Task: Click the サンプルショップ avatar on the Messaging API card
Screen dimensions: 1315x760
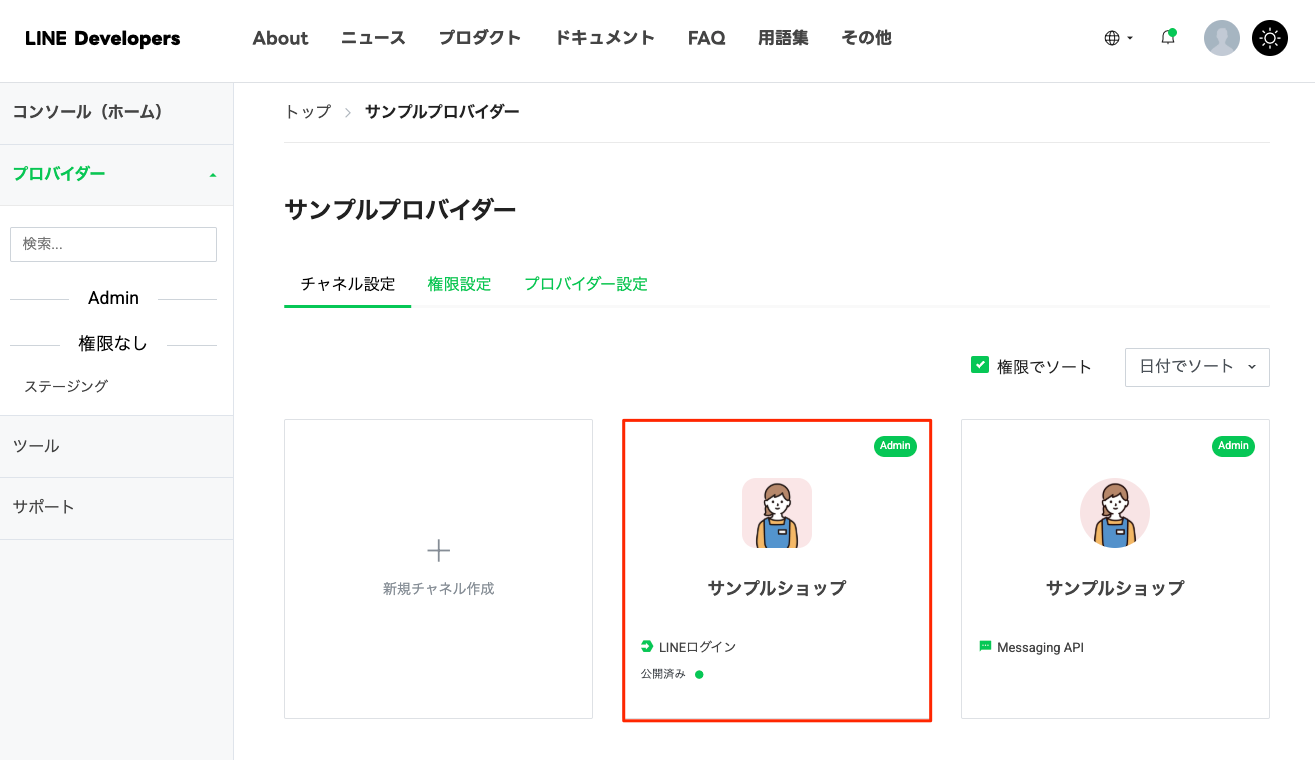Action: tap(1114, 512)
